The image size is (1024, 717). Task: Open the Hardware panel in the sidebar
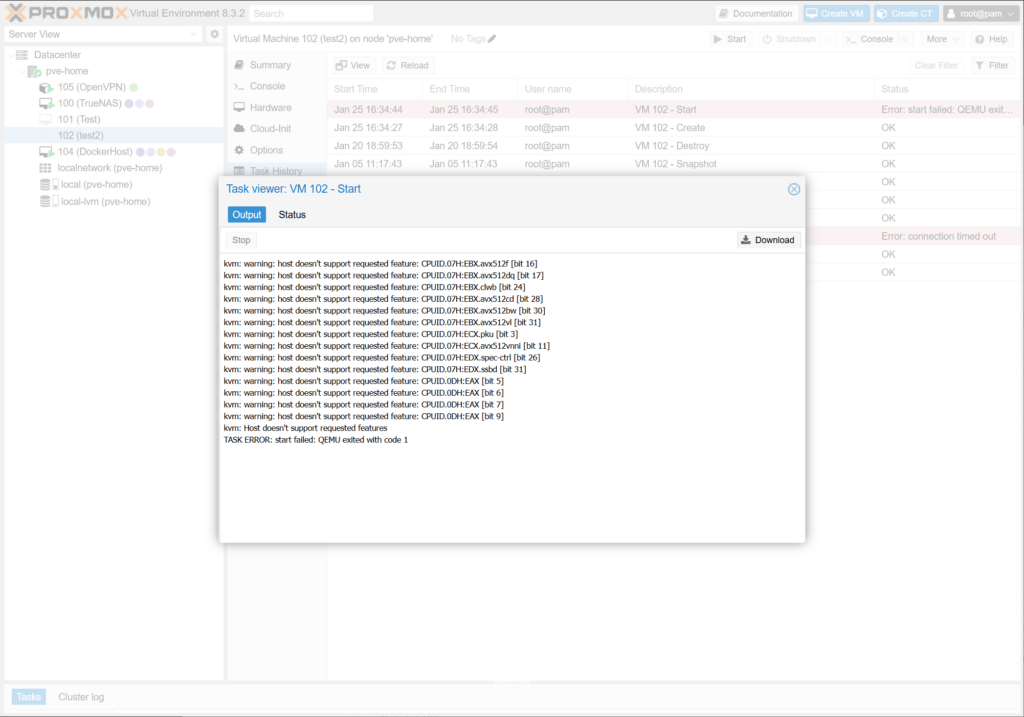tap(270, 108)
